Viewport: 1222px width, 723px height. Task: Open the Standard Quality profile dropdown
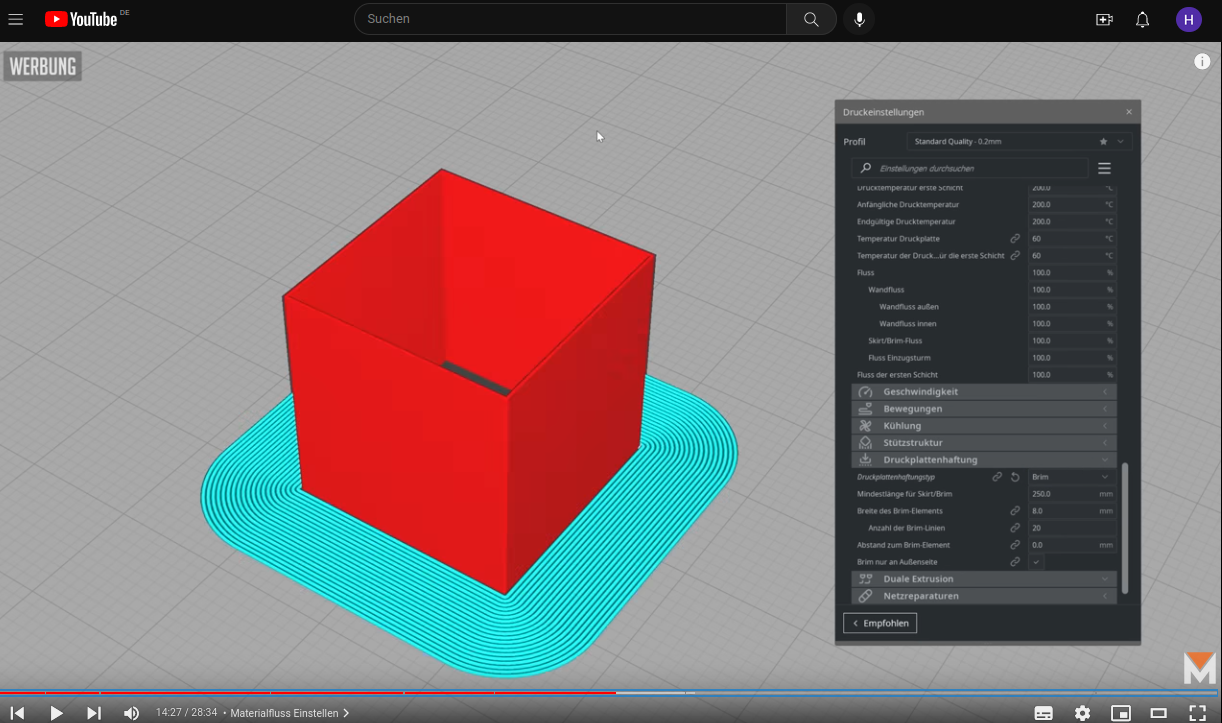(x=1010, y=142)
